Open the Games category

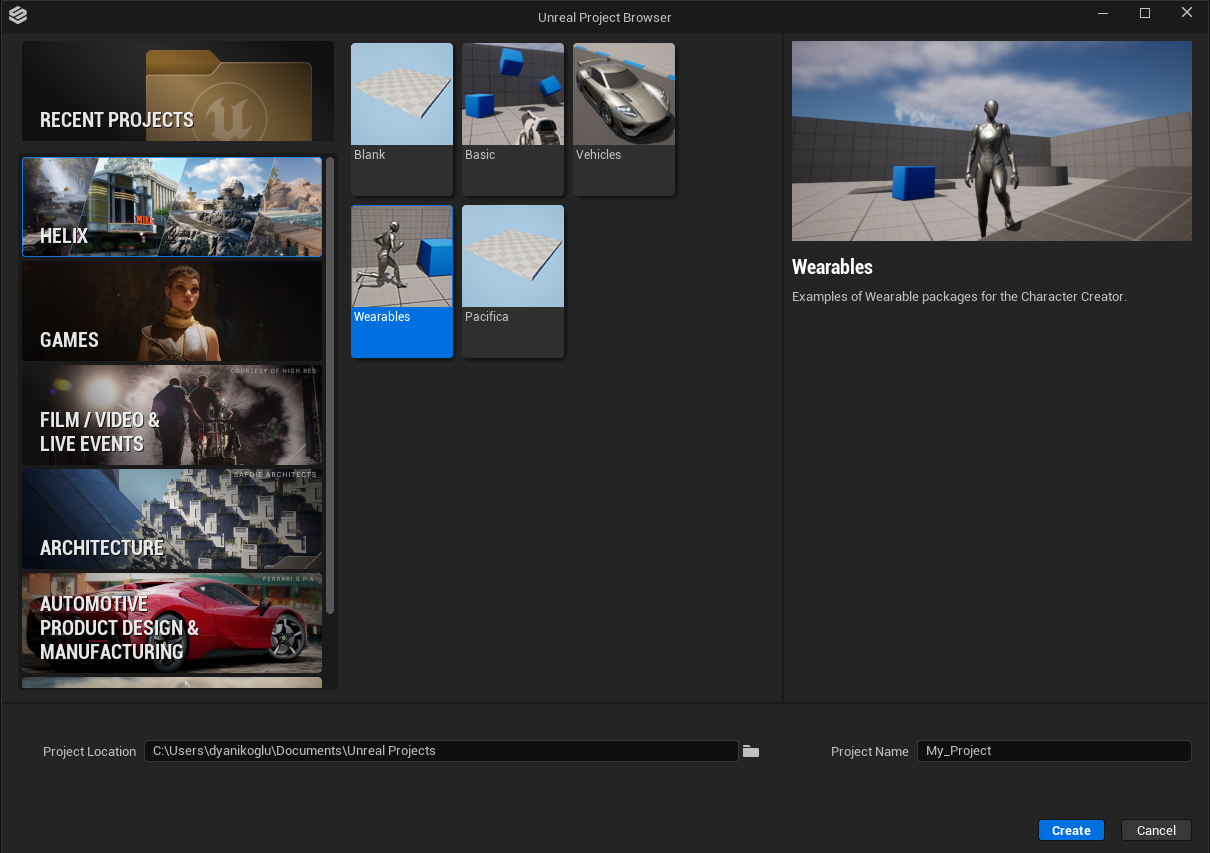pos(172,311)
